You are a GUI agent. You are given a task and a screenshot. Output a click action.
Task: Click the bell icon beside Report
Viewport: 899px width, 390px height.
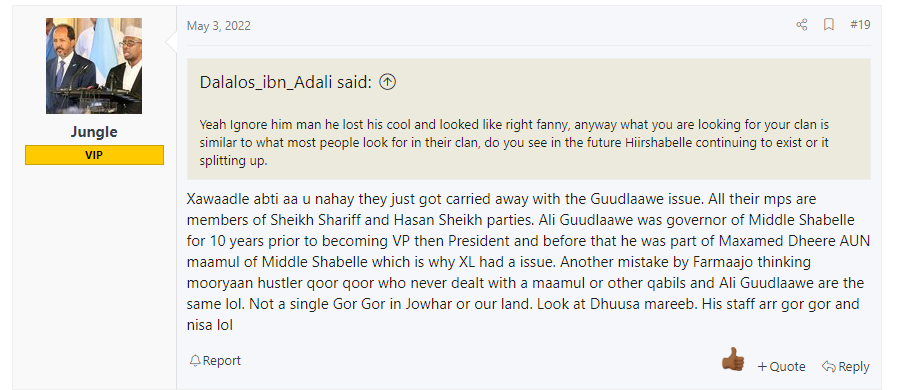coord(195,361)
